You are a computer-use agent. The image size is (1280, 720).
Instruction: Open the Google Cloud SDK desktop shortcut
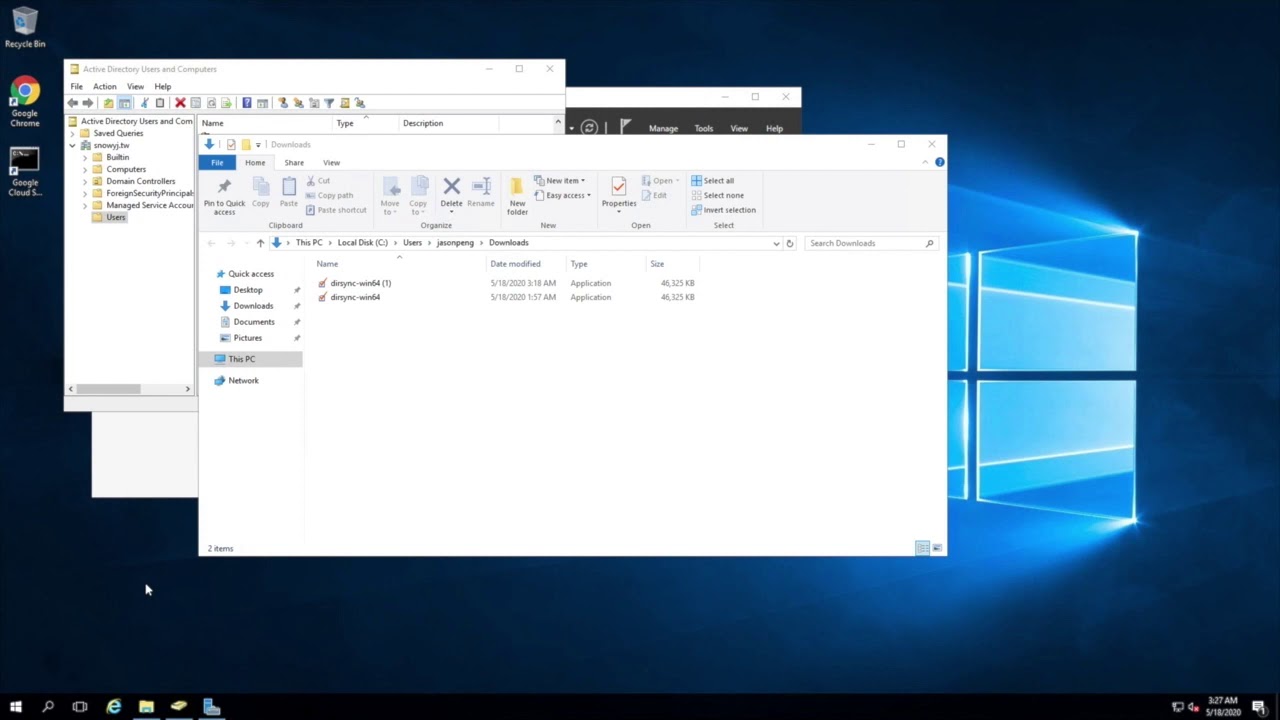(x=25, y=172)
